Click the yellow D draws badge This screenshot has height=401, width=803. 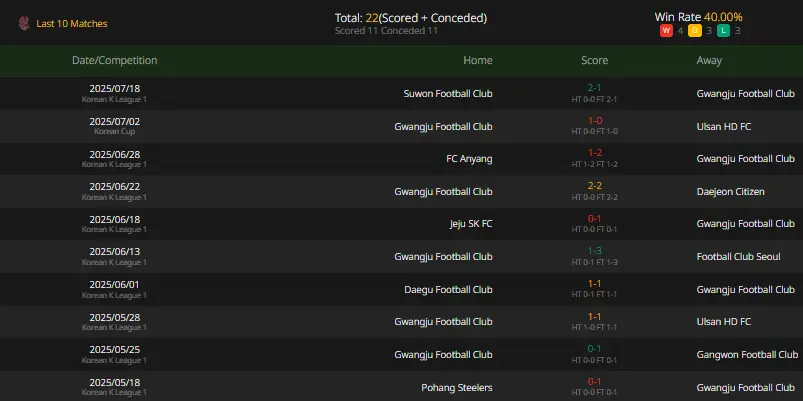695,31
